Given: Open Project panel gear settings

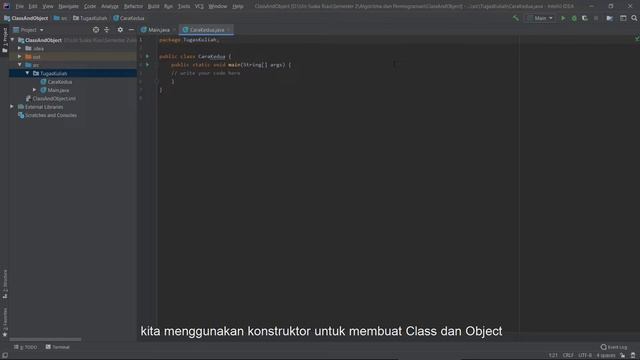Looking at the screenshot, I should click(x=120, y=30).
